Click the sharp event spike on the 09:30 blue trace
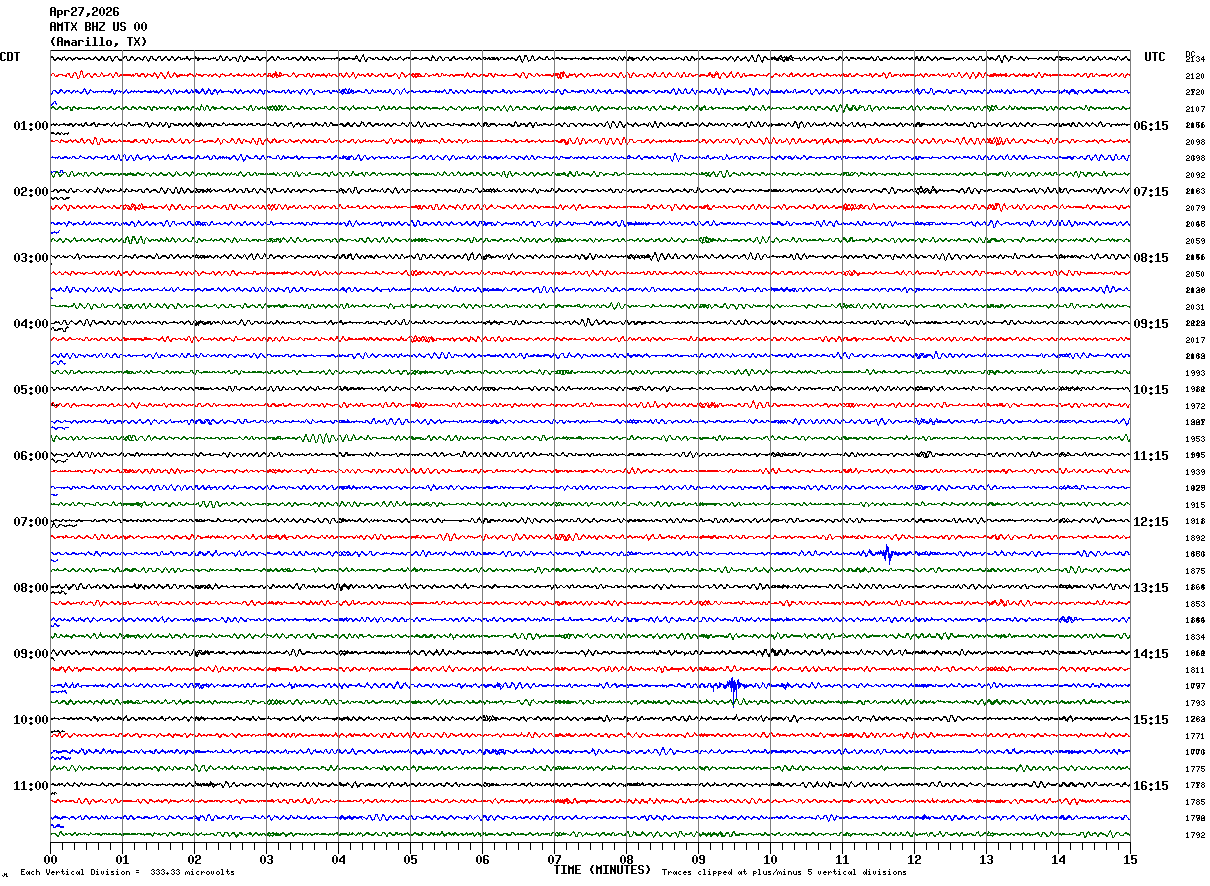The width and height of the screenshot is (1210, 886). point(734,686)
